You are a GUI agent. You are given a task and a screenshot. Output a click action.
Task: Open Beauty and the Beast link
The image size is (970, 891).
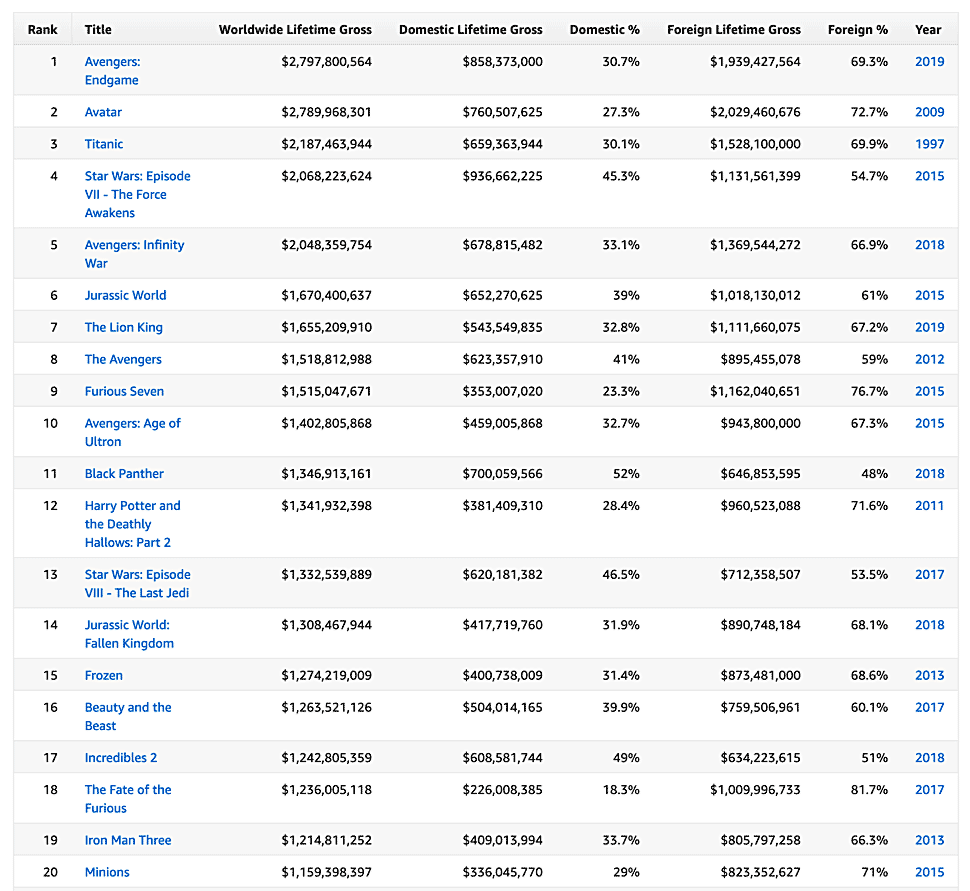tap(128, 717)
